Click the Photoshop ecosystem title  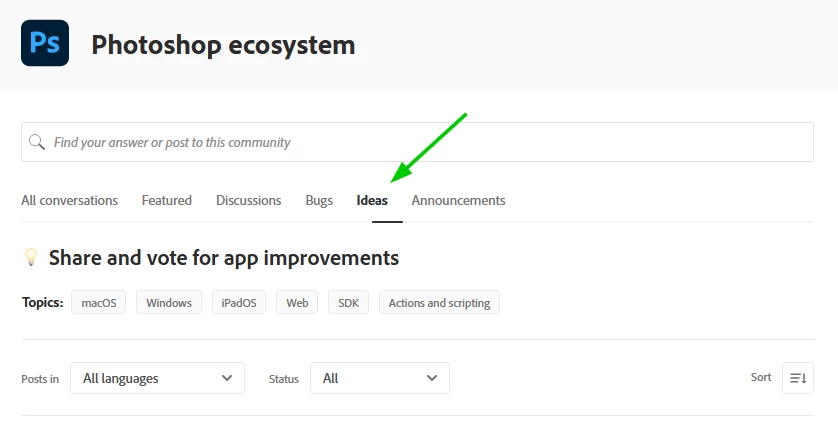point(223,45)
